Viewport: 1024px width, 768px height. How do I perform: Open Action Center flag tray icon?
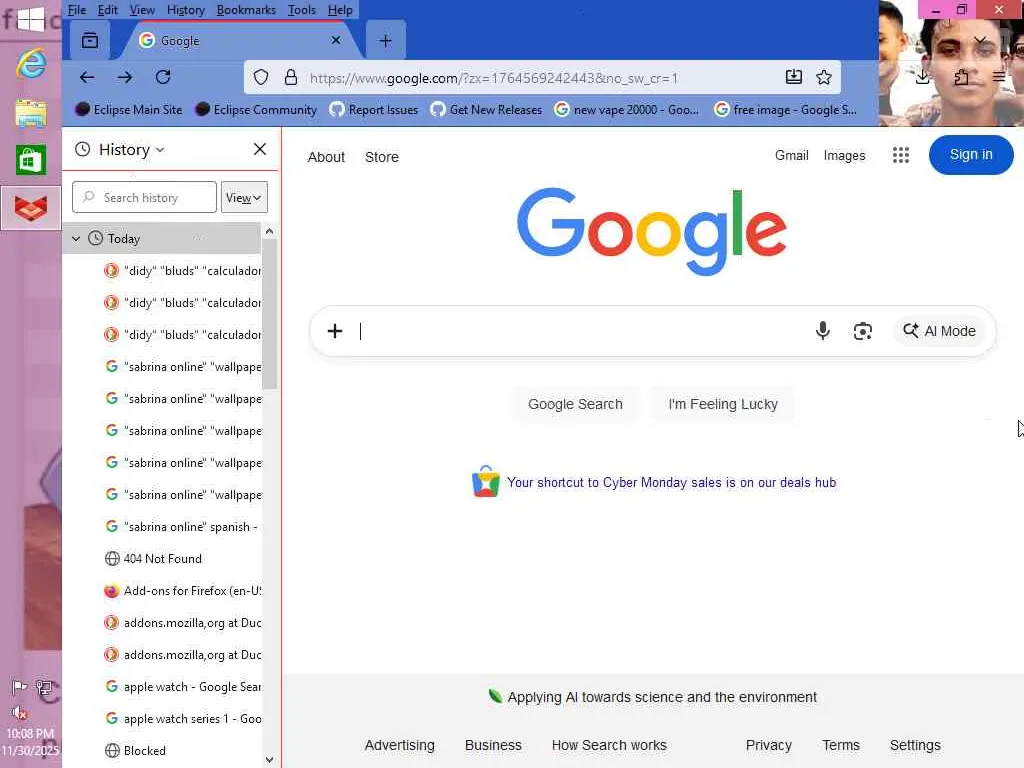[x=20, y=687]
